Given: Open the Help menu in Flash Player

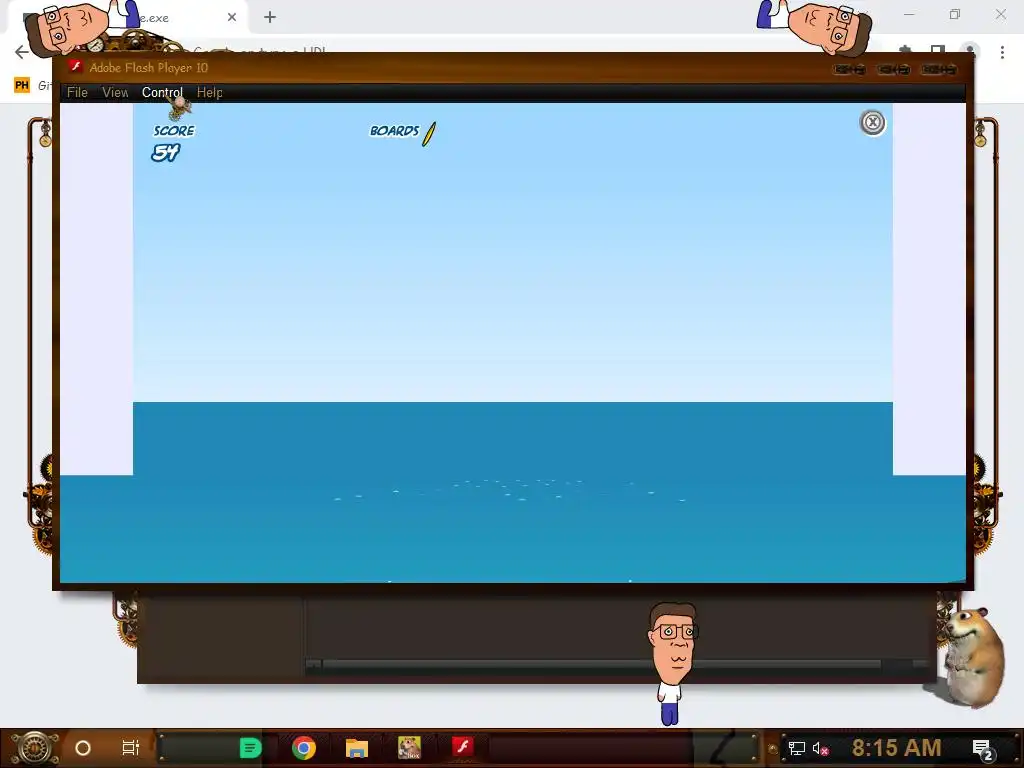Looking at the screenshot, I should pos(210,93).
